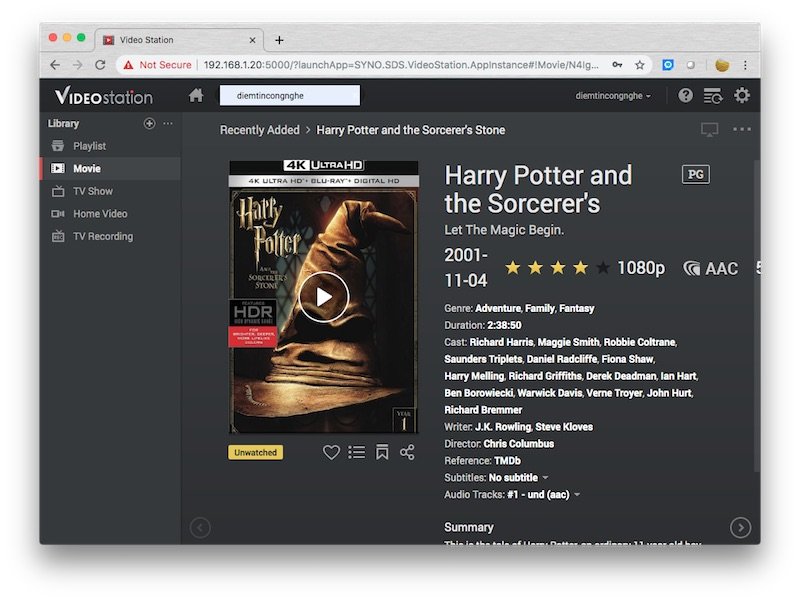Viewport: 800px width, 601px height.
Task: Open the Home Video library
Action: 110,213
